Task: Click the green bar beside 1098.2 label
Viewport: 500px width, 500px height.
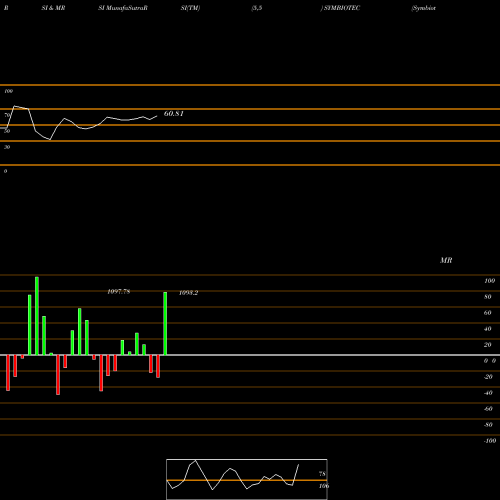Action: [165, 323]
